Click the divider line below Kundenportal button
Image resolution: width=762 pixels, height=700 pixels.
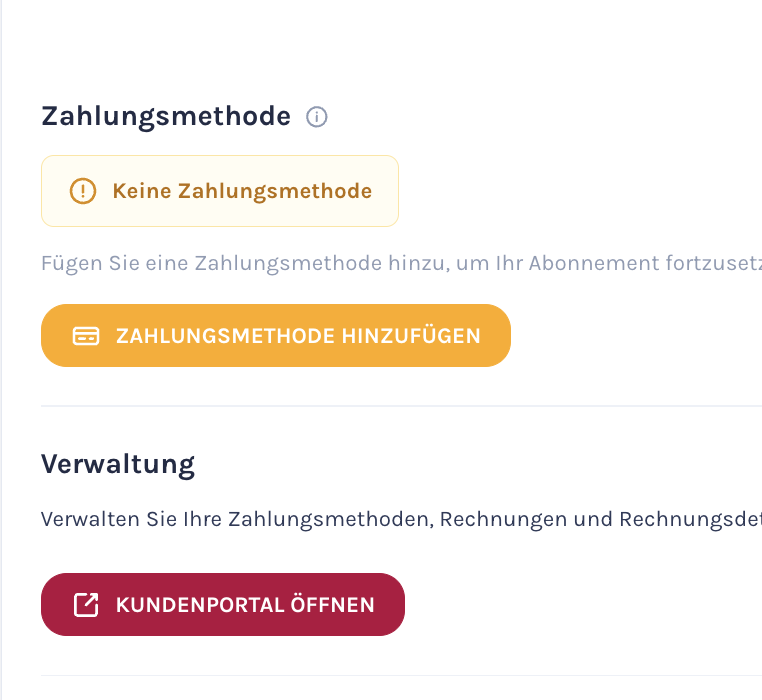tap(400, 675)
